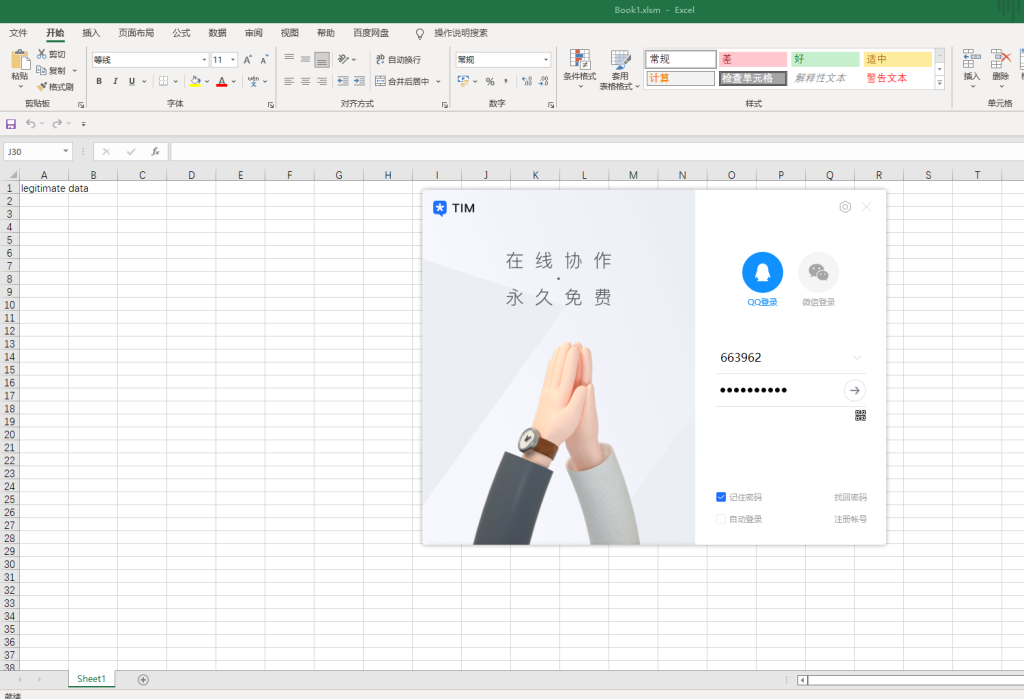The width and height of the screenshot is (1024, 699).
Task: Switch to the View (视图) tab
Action: 289,33
